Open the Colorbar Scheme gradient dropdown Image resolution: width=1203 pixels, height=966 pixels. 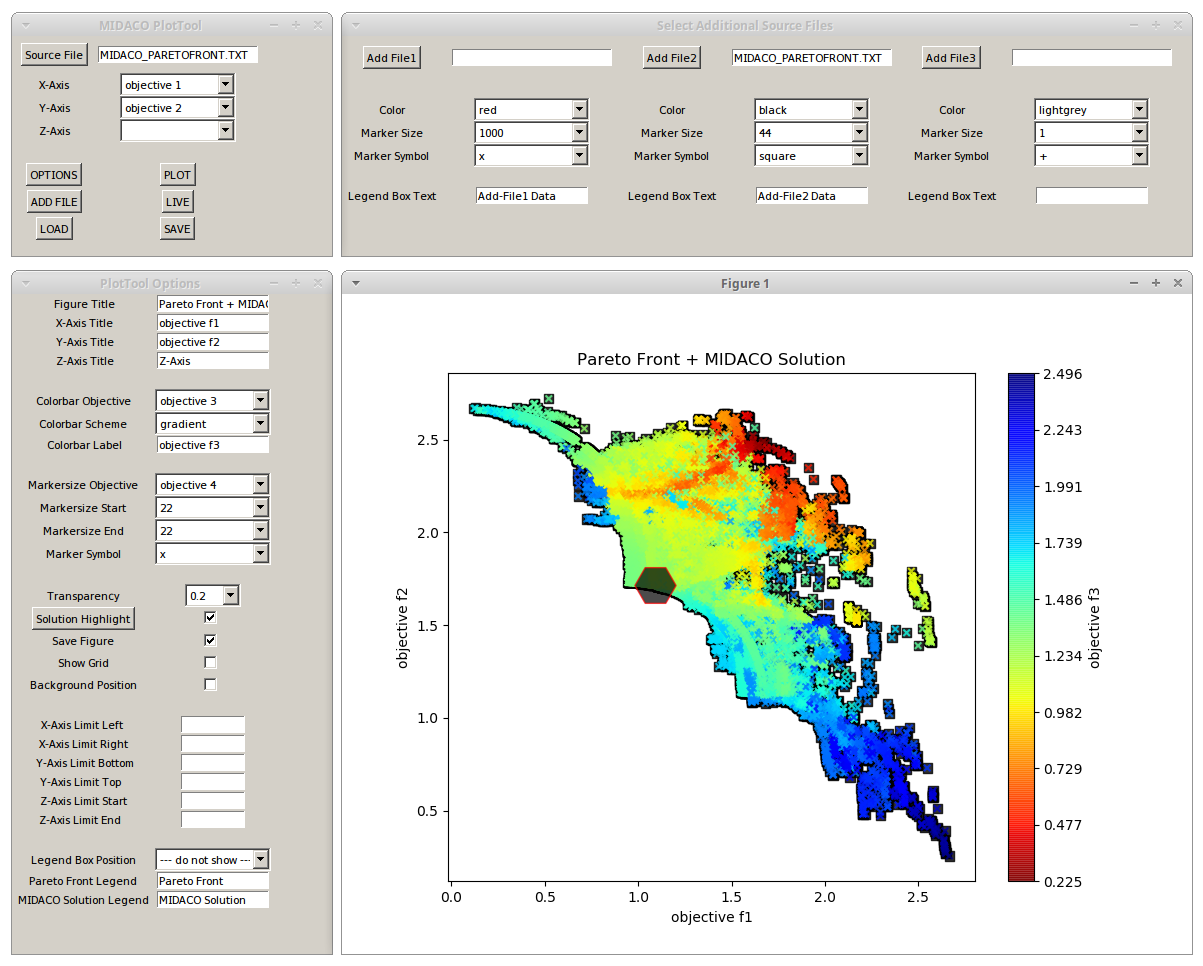212,424
